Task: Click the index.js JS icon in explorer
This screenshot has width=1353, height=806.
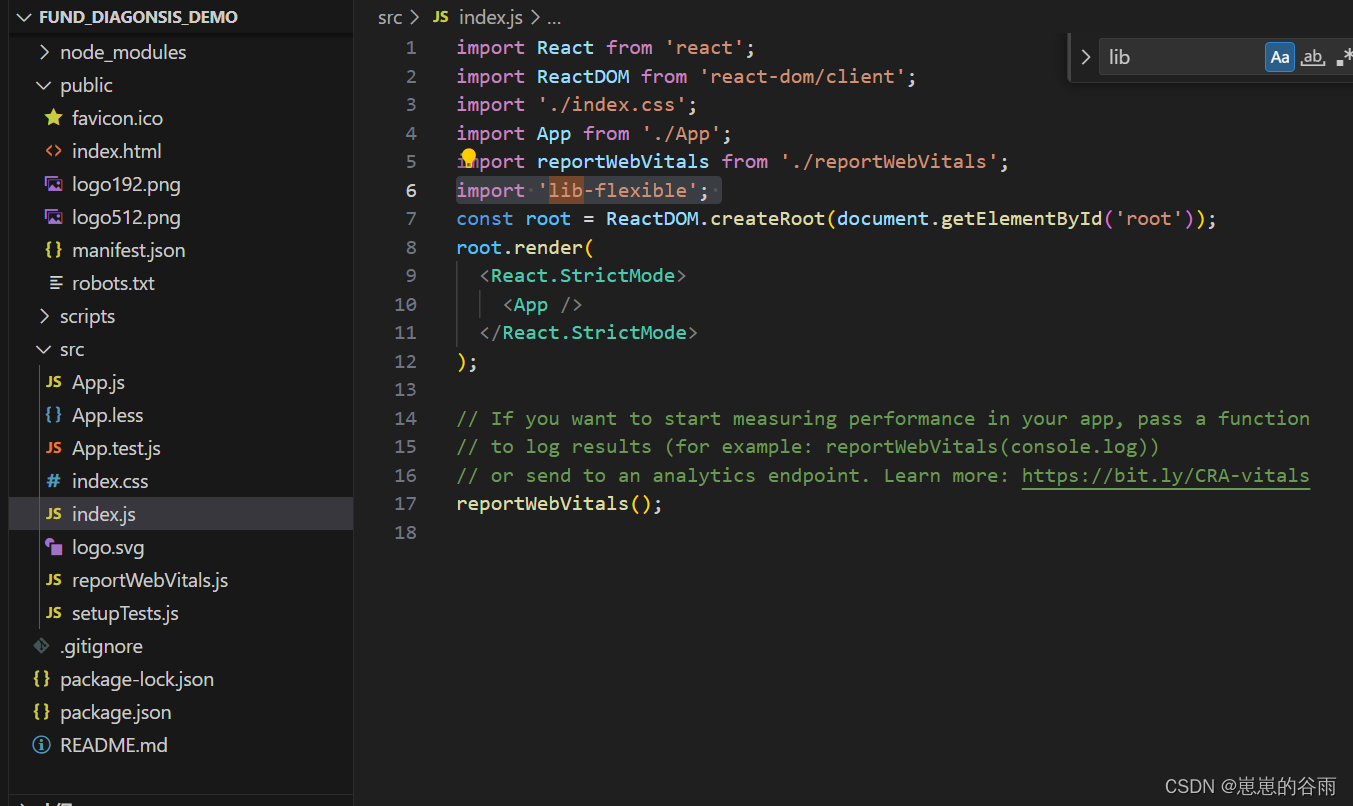Action: click(53, 514)
